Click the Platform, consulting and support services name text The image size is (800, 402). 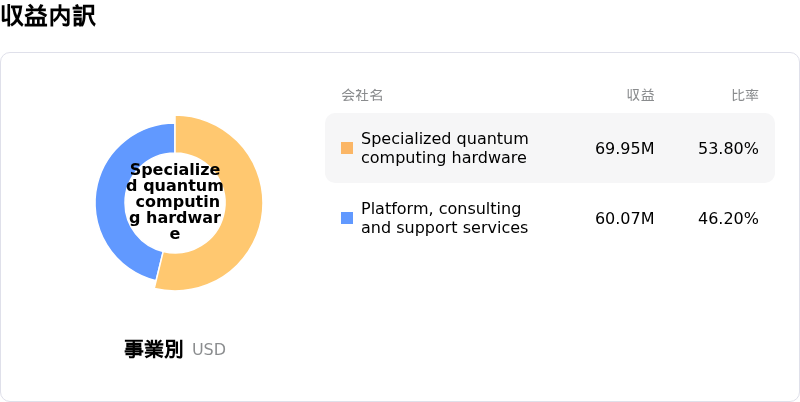tap(444, 218)
